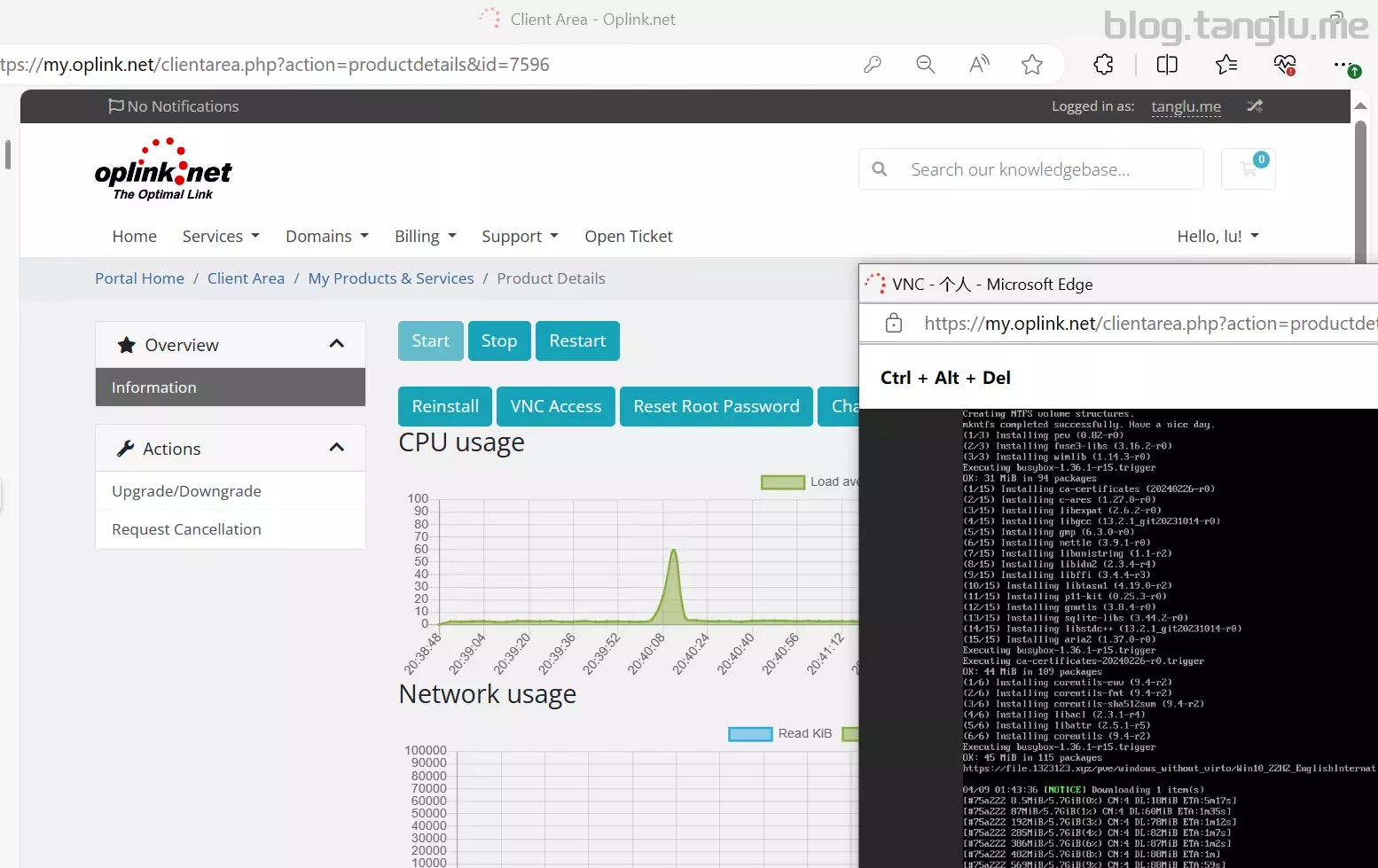Select Information in the Overview sidebar
Screen dimensions: 1378x868
click(x=231, y=387)
